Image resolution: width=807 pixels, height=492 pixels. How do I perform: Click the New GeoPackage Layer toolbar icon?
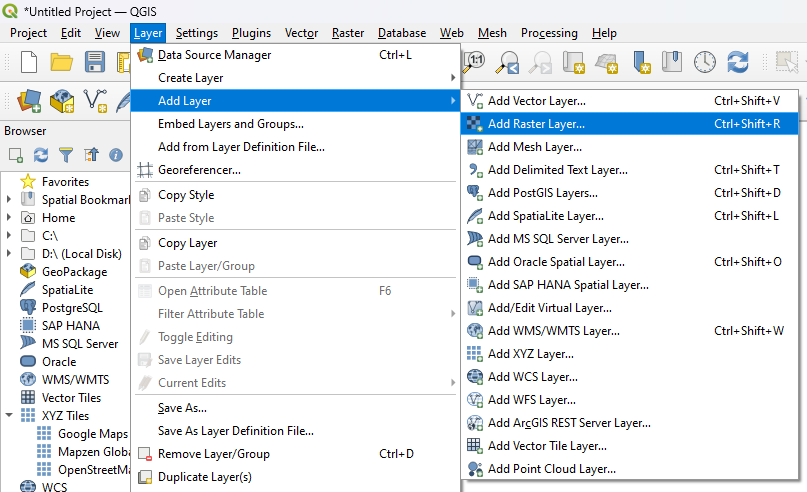62,100
